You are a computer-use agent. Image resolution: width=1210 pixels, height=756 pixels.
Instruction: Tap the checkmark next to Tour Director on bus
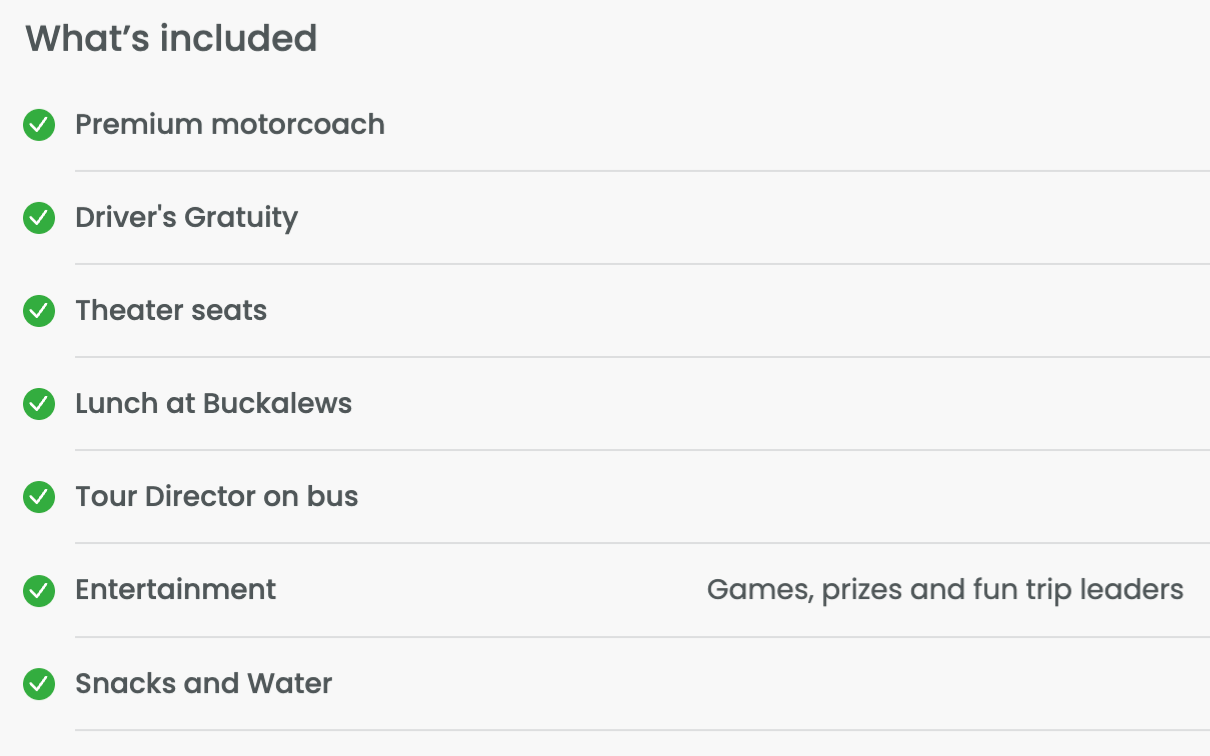[x=39, y=497]
